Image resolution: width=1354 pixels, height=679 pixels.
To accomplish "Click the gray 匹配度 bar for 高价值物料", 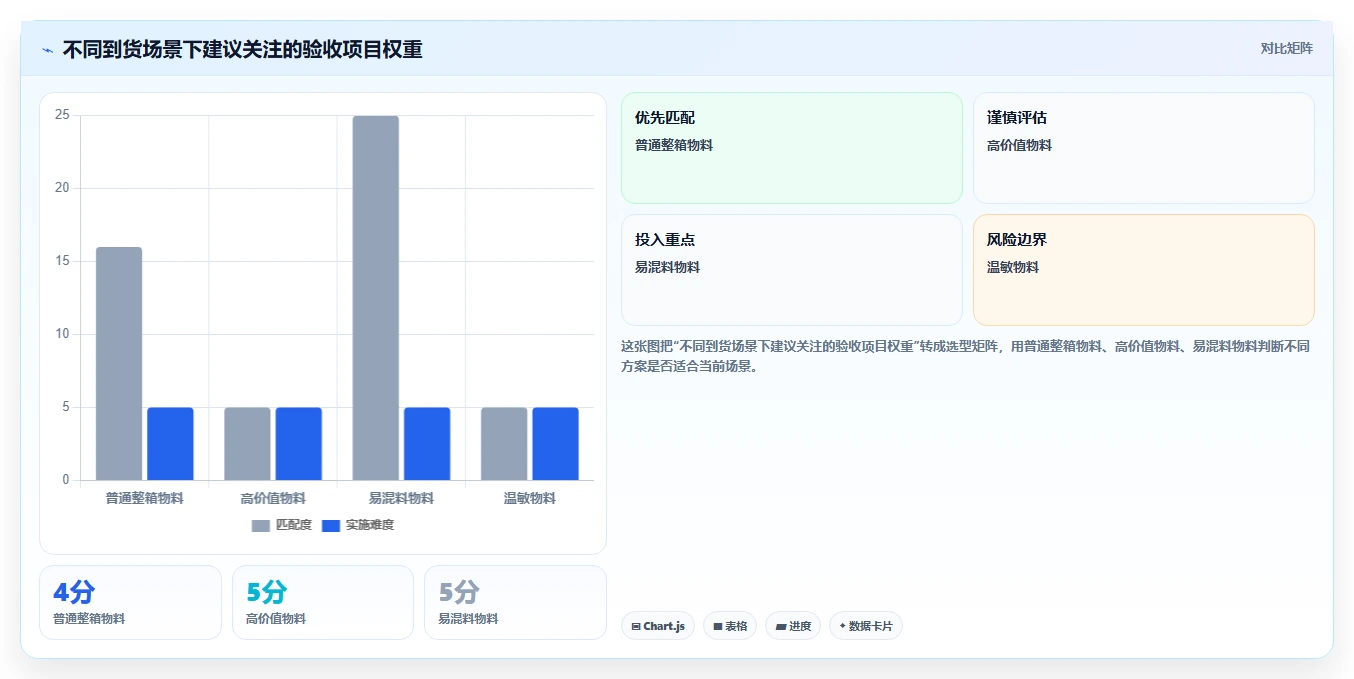I will (247, 444).
